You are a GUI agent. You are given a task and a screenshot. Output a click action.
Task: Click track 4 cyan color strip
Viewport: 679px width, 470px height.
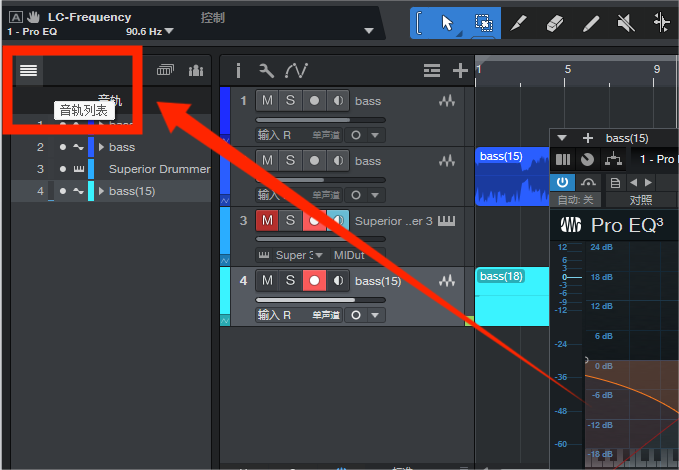225,296
